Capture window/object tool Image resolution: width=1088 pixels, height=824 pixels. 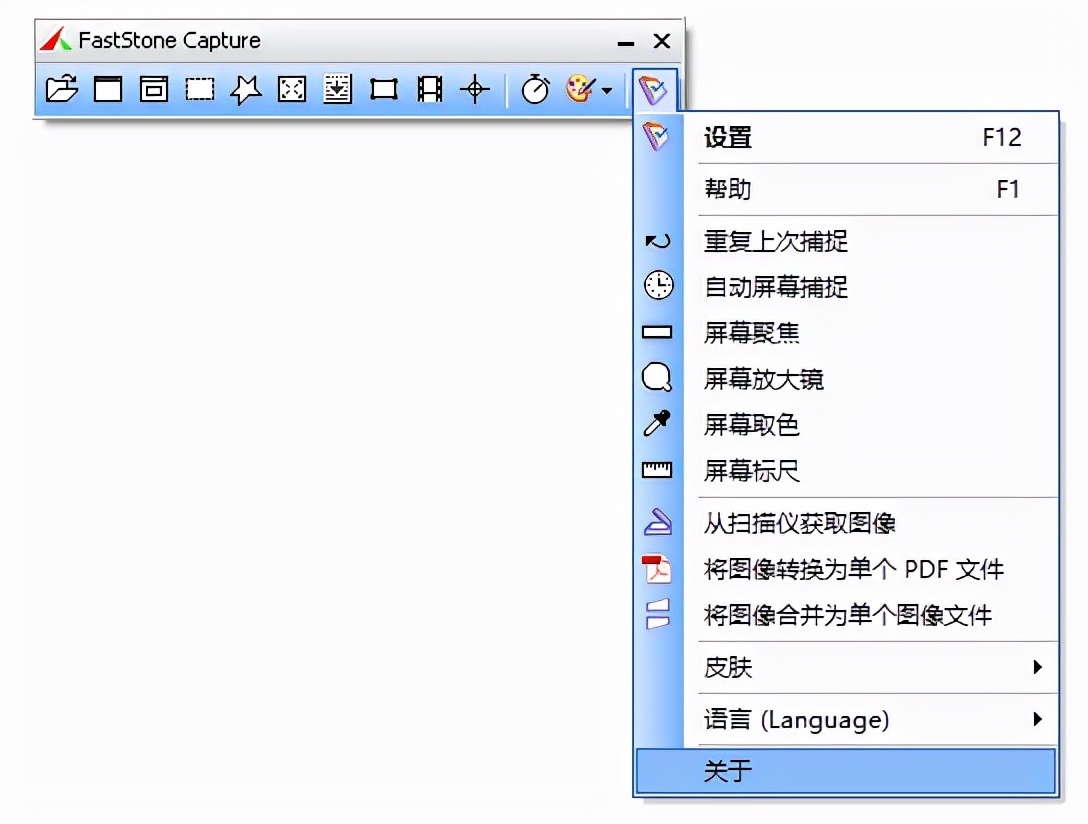(154, 89)
